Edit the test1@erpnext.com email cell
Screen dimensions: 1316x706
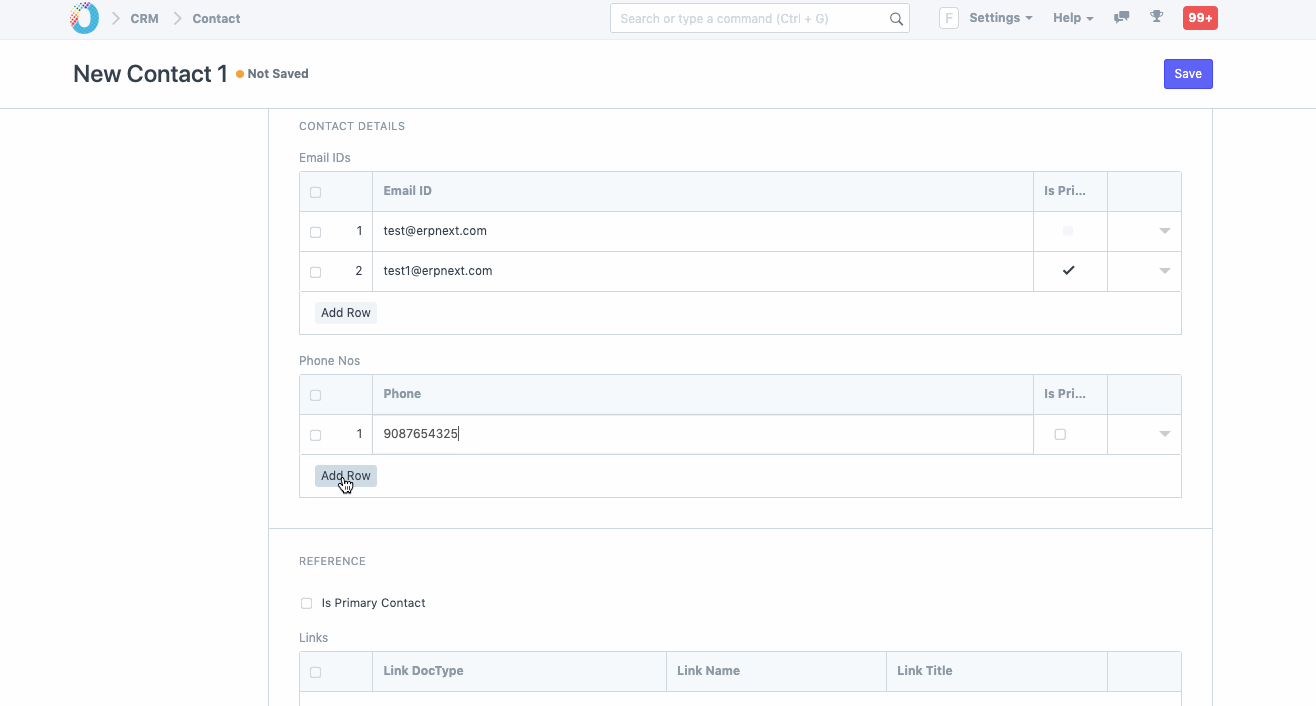click(703, 271)
